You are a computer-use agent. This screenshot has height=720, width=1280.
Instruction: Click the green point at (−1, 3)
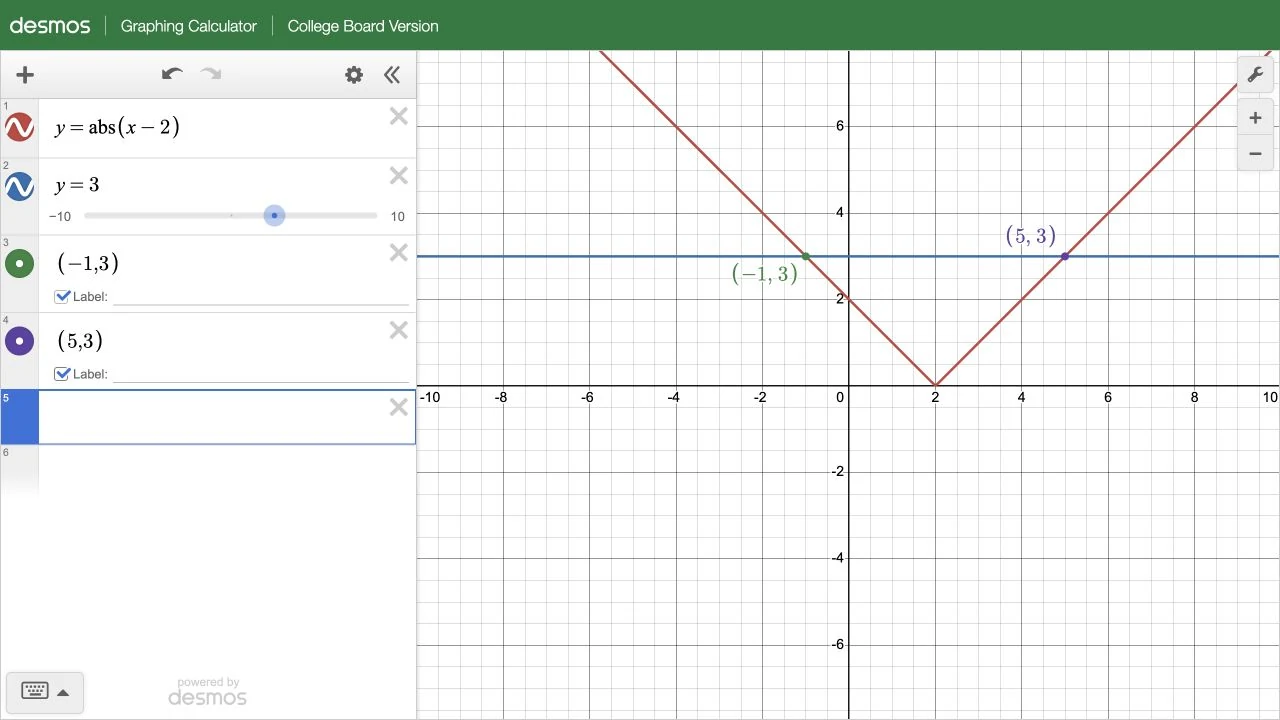coord(806,257)
